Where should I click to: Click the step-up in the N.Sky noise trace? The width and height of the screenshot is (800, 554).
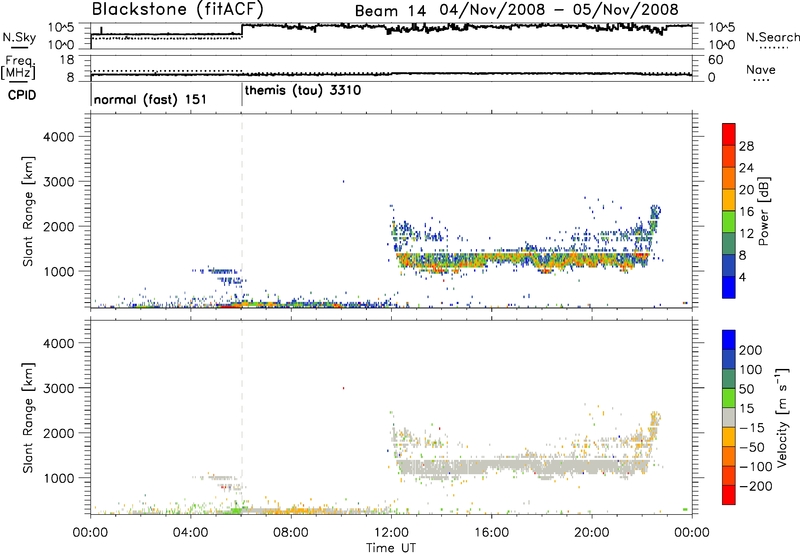[242, 30]
